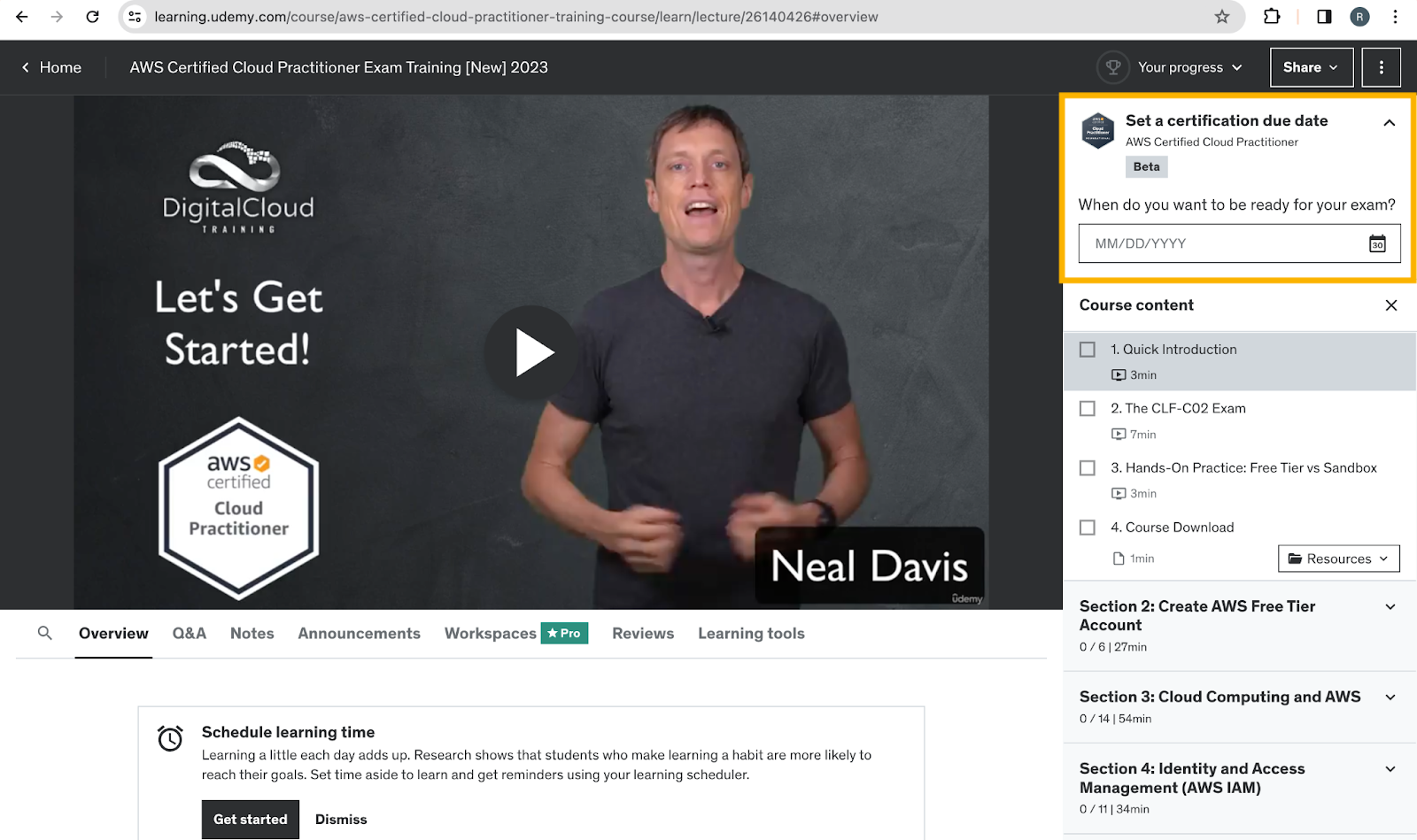Collapse certification due date panel
This screenshot has height=840, width=1417.
[1390, 123]
